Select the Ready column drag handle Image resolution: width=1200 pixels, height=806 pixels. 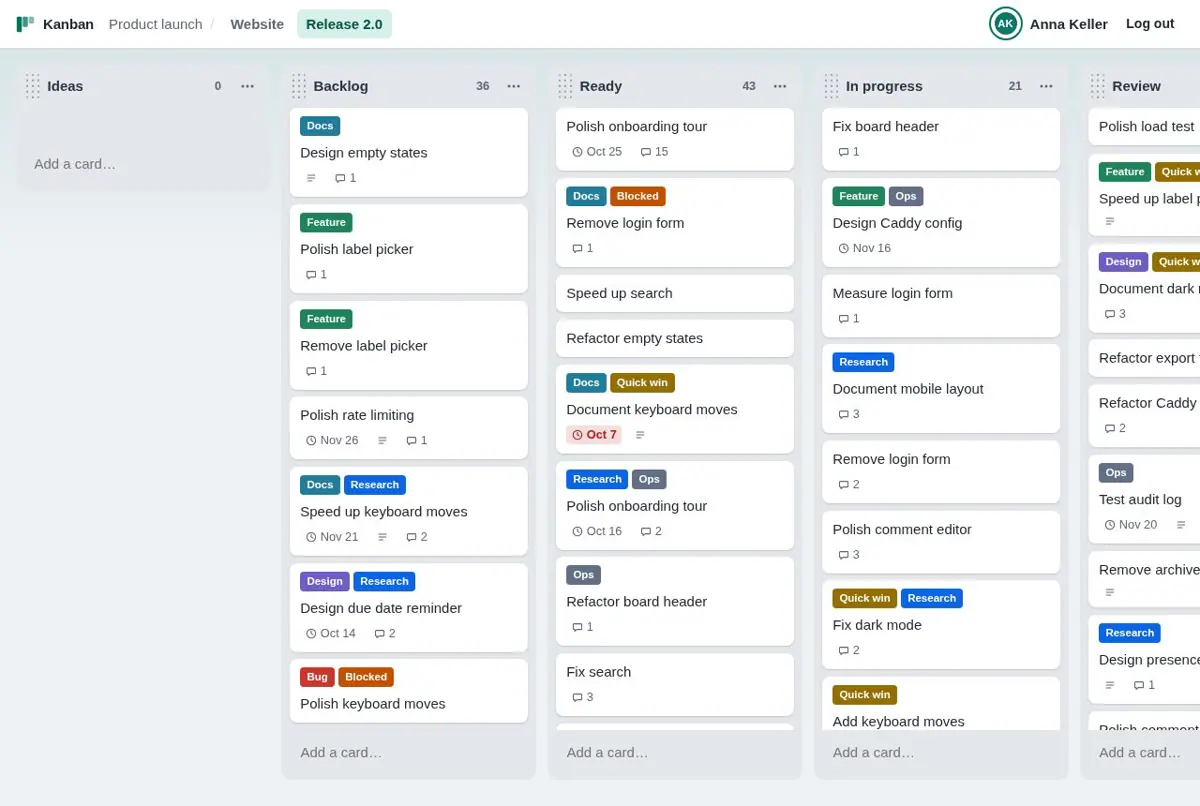(x=565, y=86)
